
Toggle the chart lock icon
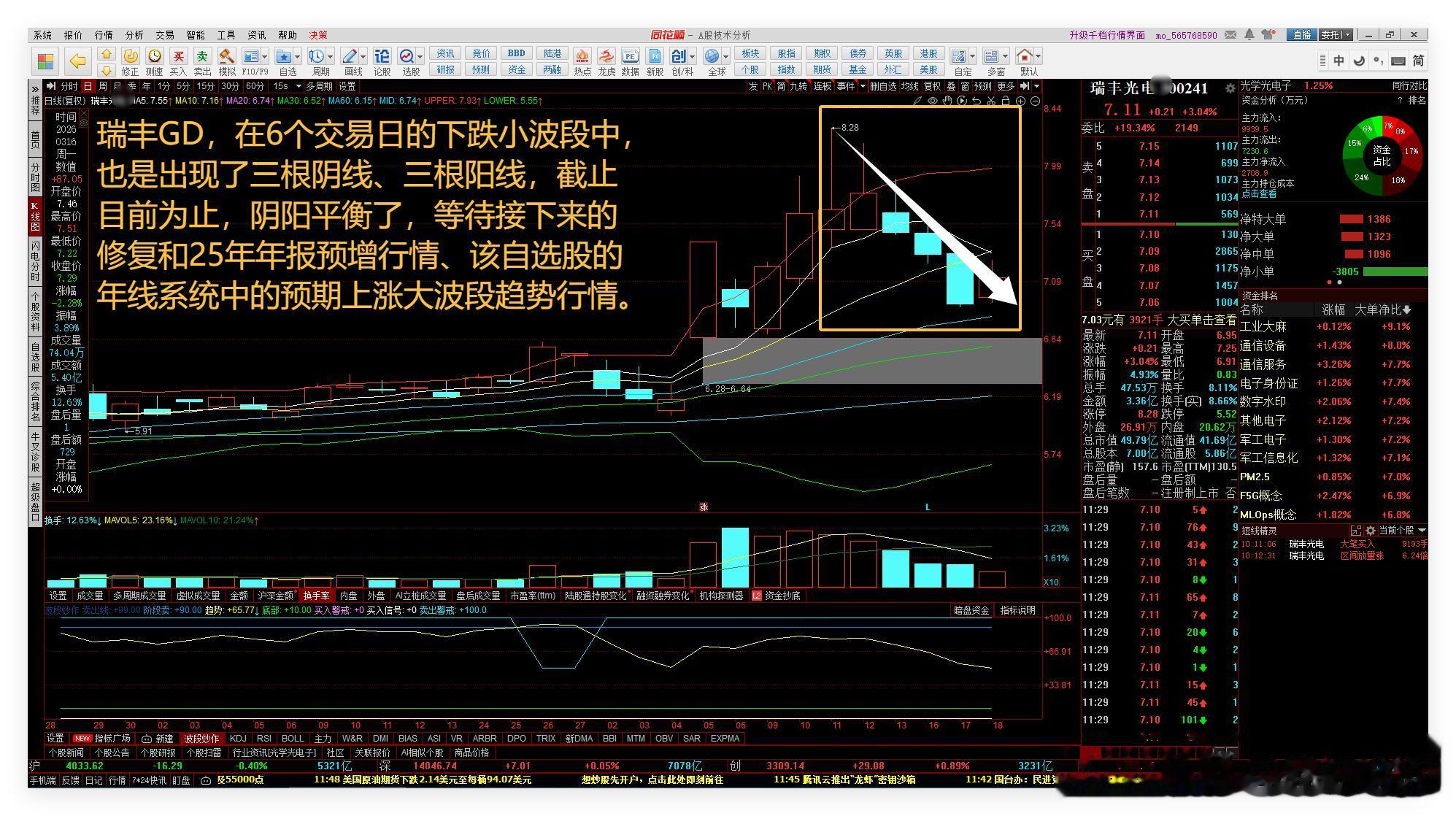pos(1006,101)
